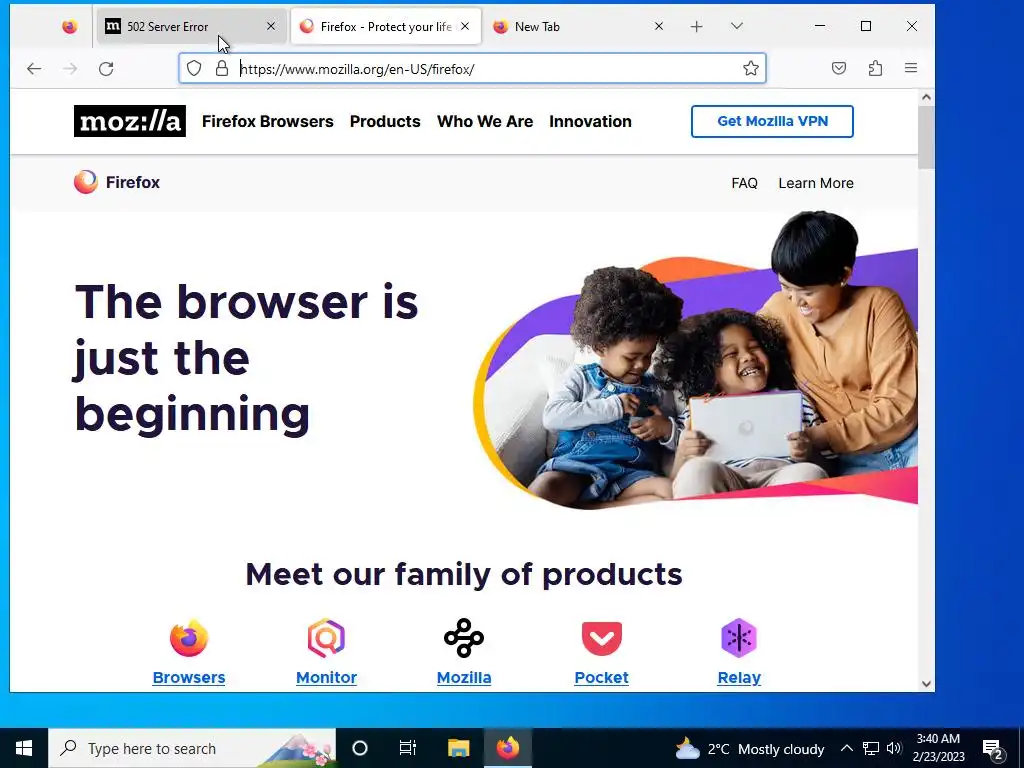Show hidden system tray icons

[846, 748]
